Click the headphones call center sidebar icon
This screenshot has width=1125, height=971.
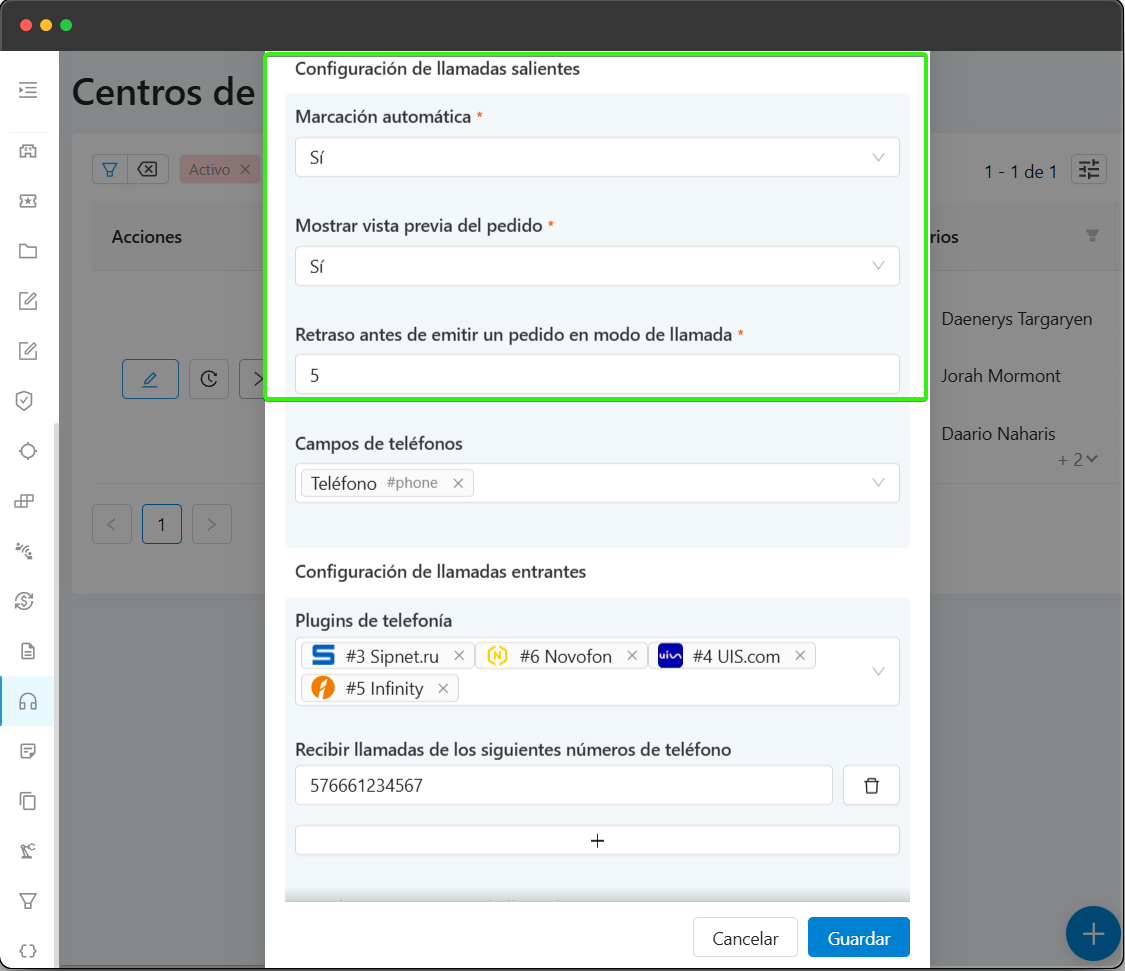(x=28, y=701)
